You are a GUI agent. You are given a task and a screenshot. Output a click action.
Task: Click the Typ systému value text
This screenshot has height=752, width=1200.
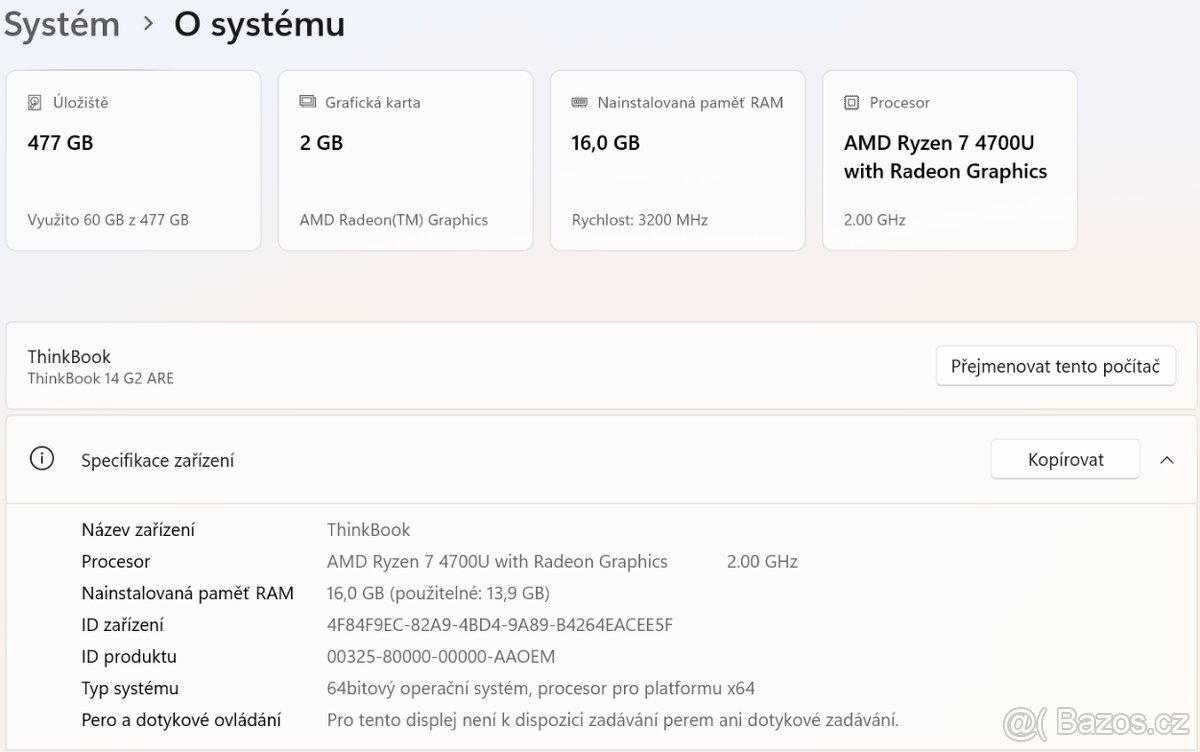pos(540,688)
